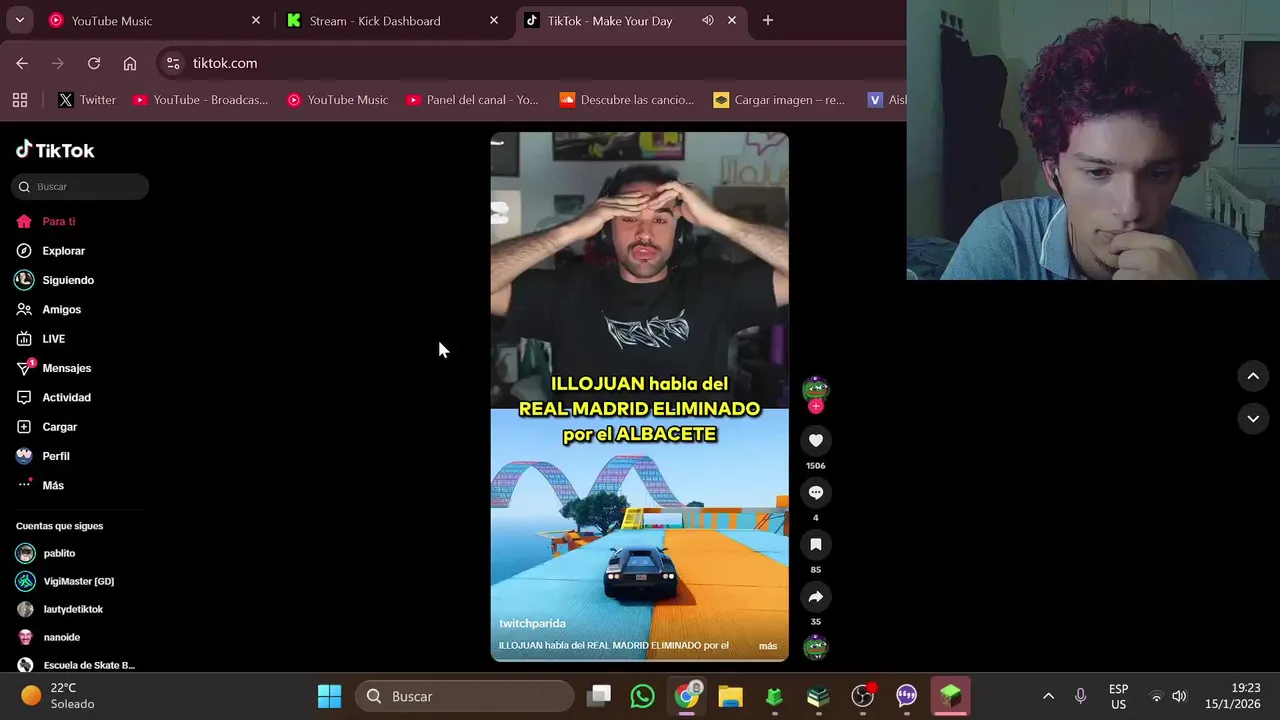Open the volume control in system tray
The image size is (1280, 720).
[1179, 696]
